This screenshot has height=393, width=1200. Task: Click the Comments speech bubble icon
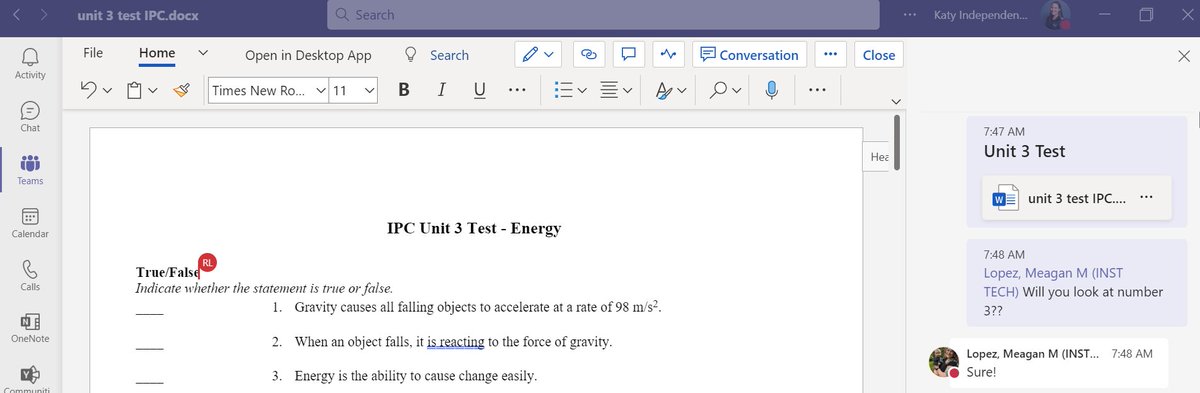tap(629, 55)
